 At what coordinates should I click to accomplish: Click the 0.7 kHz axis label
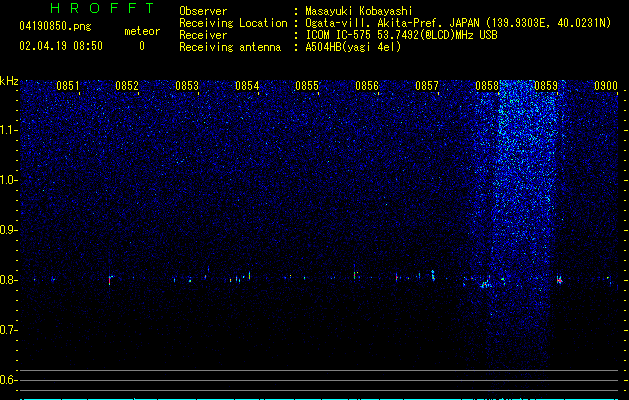(x=8, y=330)
